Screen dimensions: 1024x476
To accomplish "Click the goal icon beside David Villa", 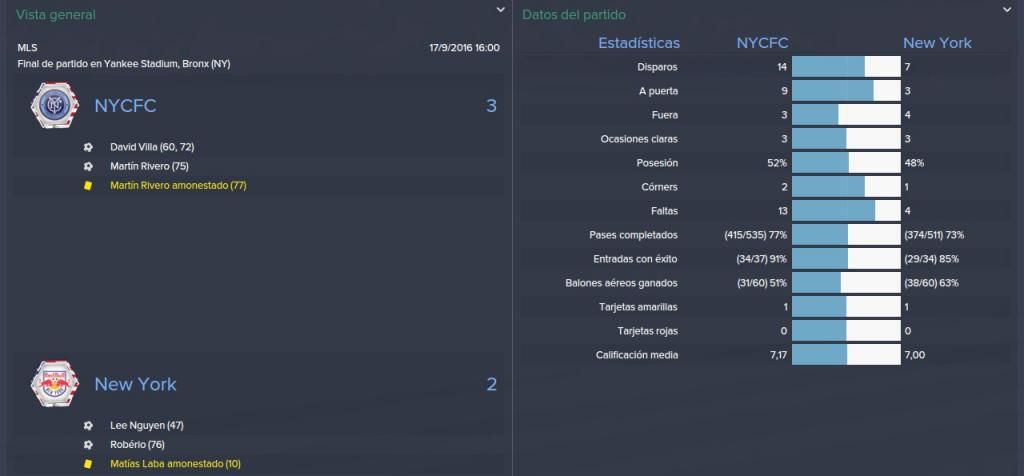I will (x=88, y=148).
